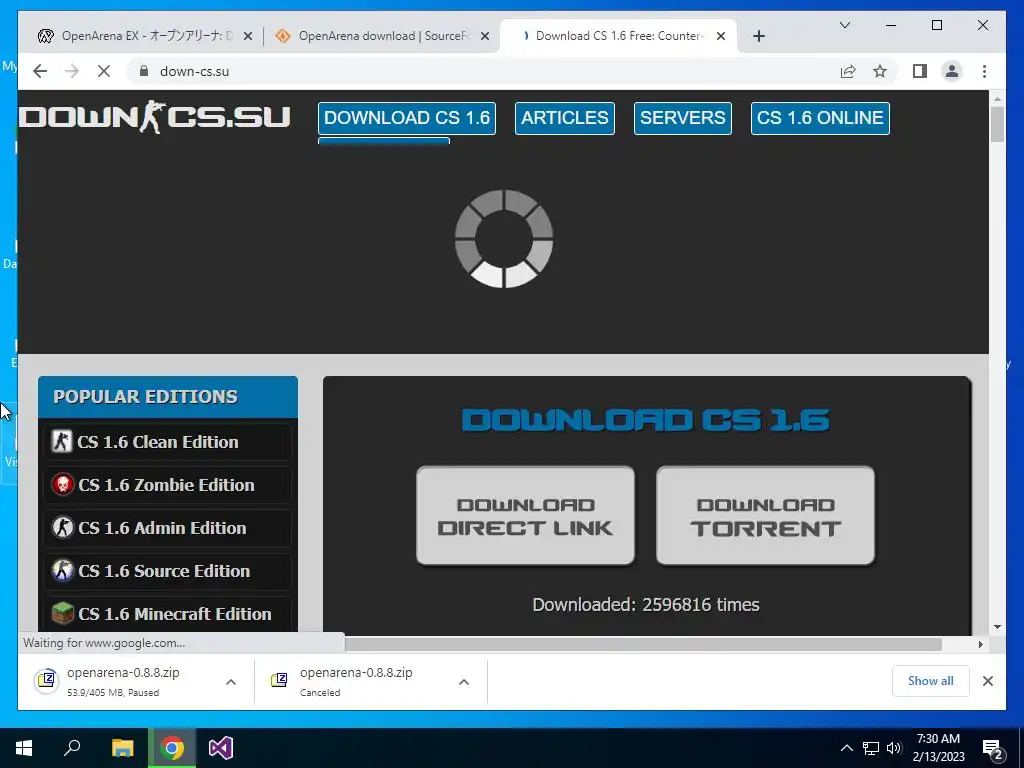The height and width of the screenshot is (768, 1024).
Task: Open the tab search dropdown chevron
Action: [x=844, y=25]
